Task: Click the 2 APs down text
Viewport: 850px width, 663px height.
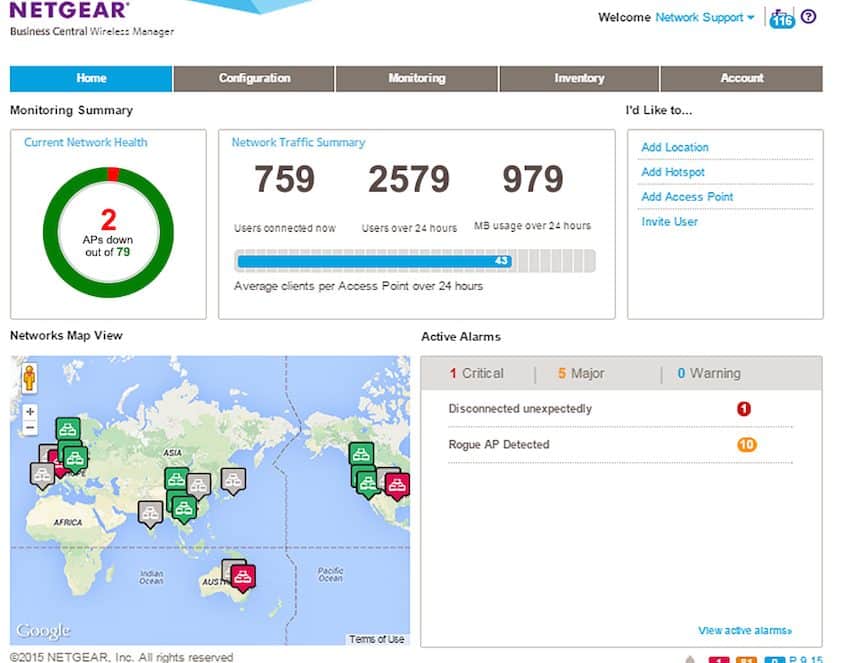Action: [108, 233]
